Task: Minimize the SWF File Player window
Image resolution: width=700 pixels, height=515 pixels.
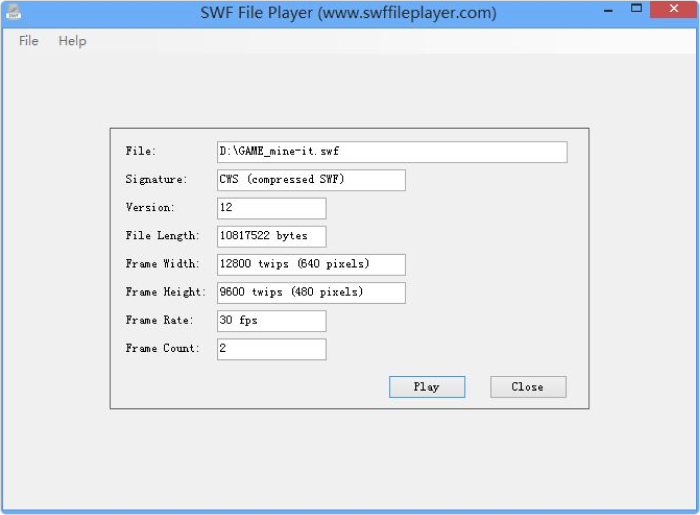Action: (608, 10)
